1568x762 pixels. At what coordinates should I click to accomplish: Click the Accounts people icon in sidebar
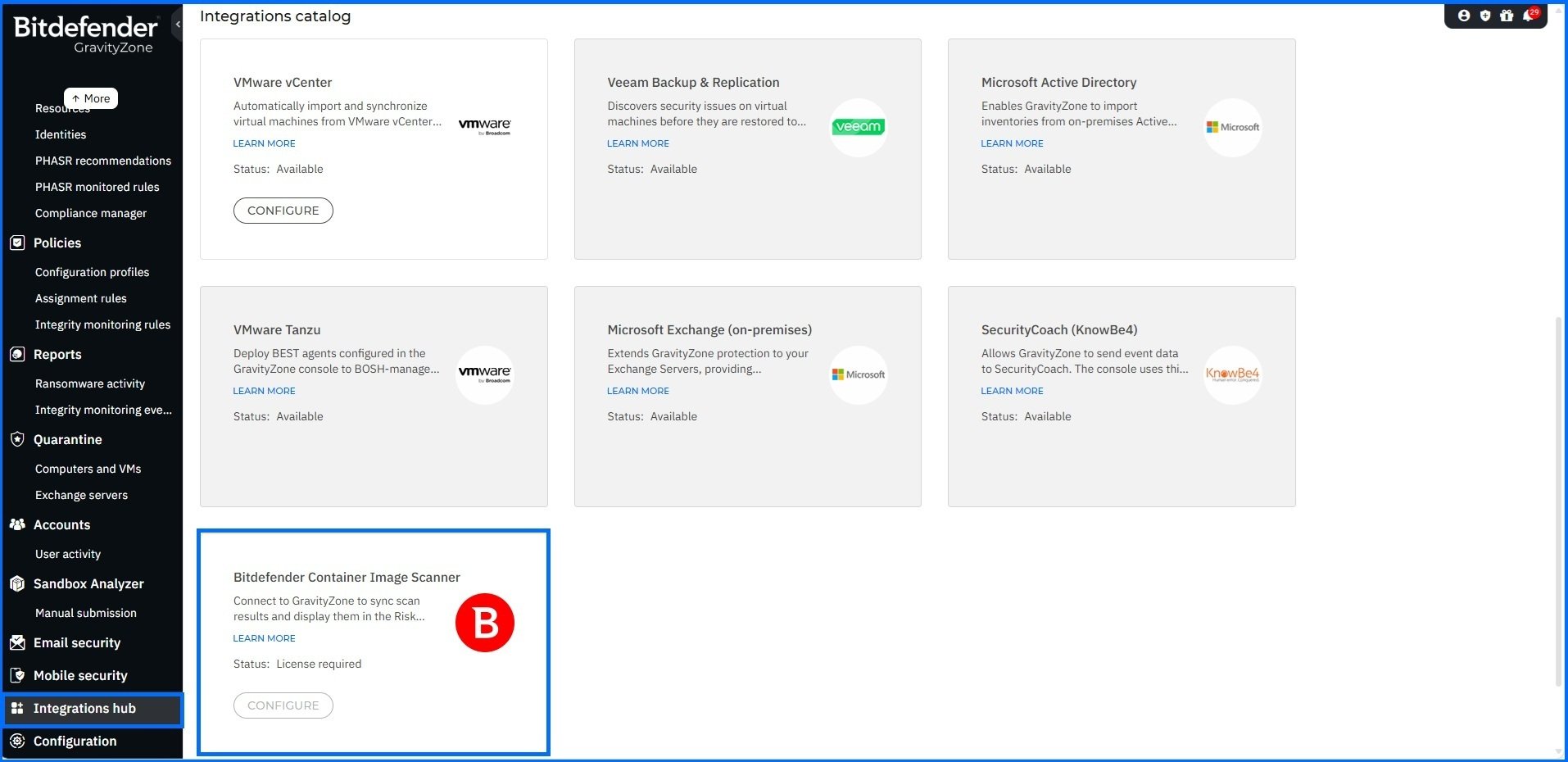point(17,524)
